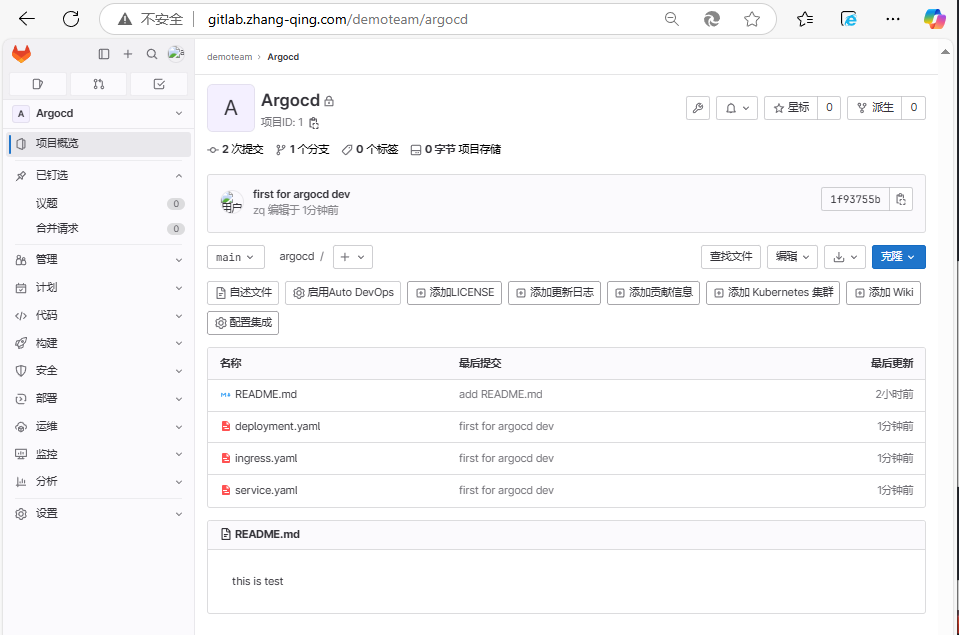
Task: Click 启用Auto DevOps button
Action: pos(343,292)
